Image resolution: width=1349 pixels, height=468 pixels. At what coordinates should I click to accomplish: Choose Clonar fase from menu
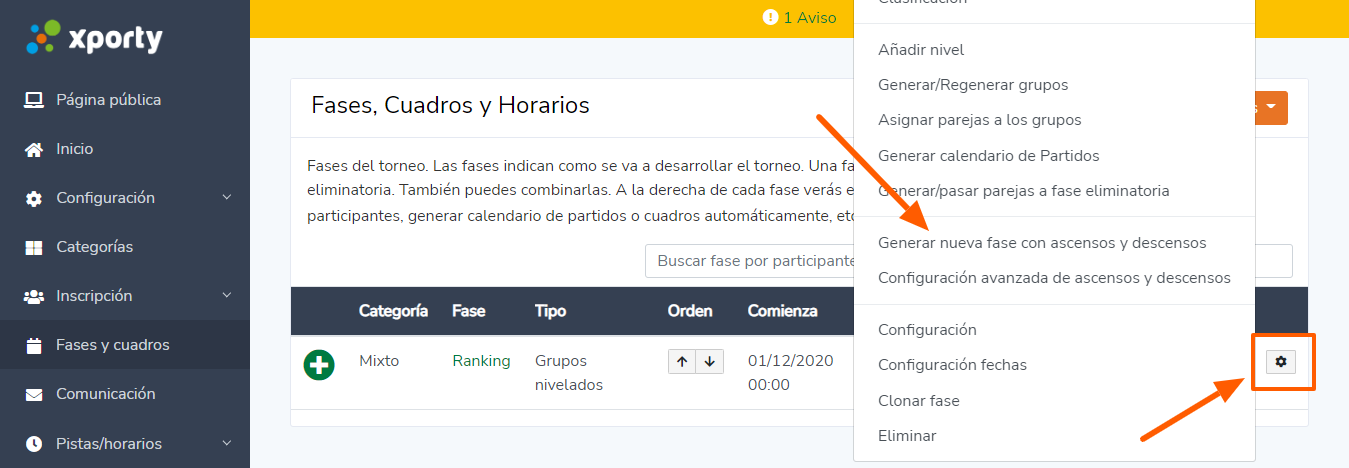coord(918,401)
